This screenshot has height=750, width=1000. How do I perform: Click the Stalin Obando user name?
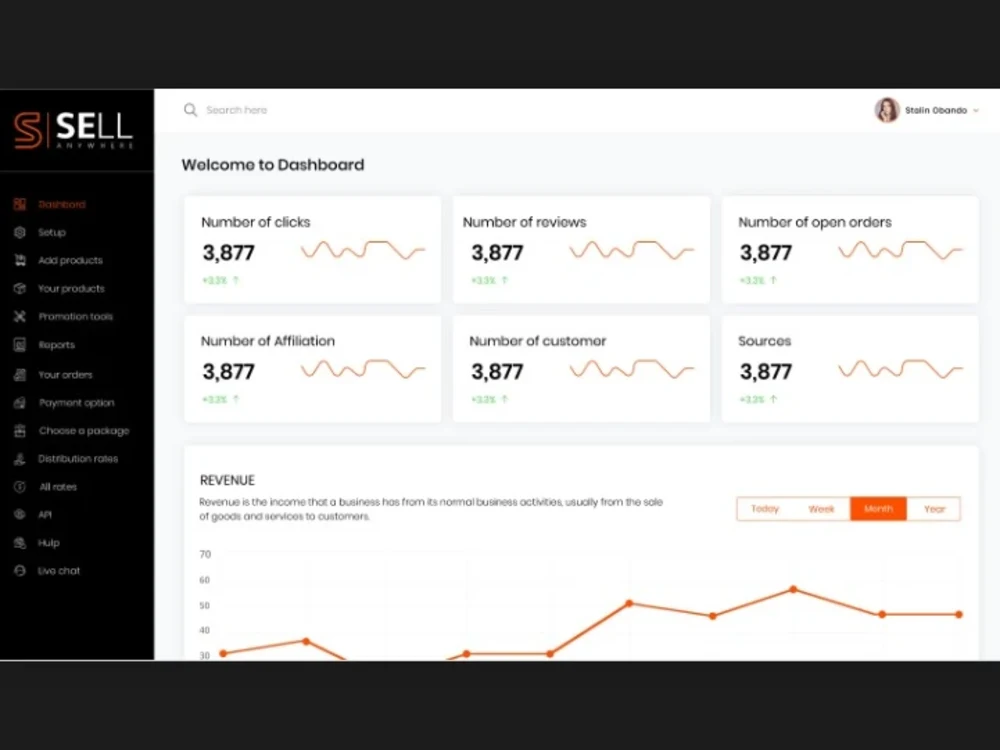pos(936,110)
